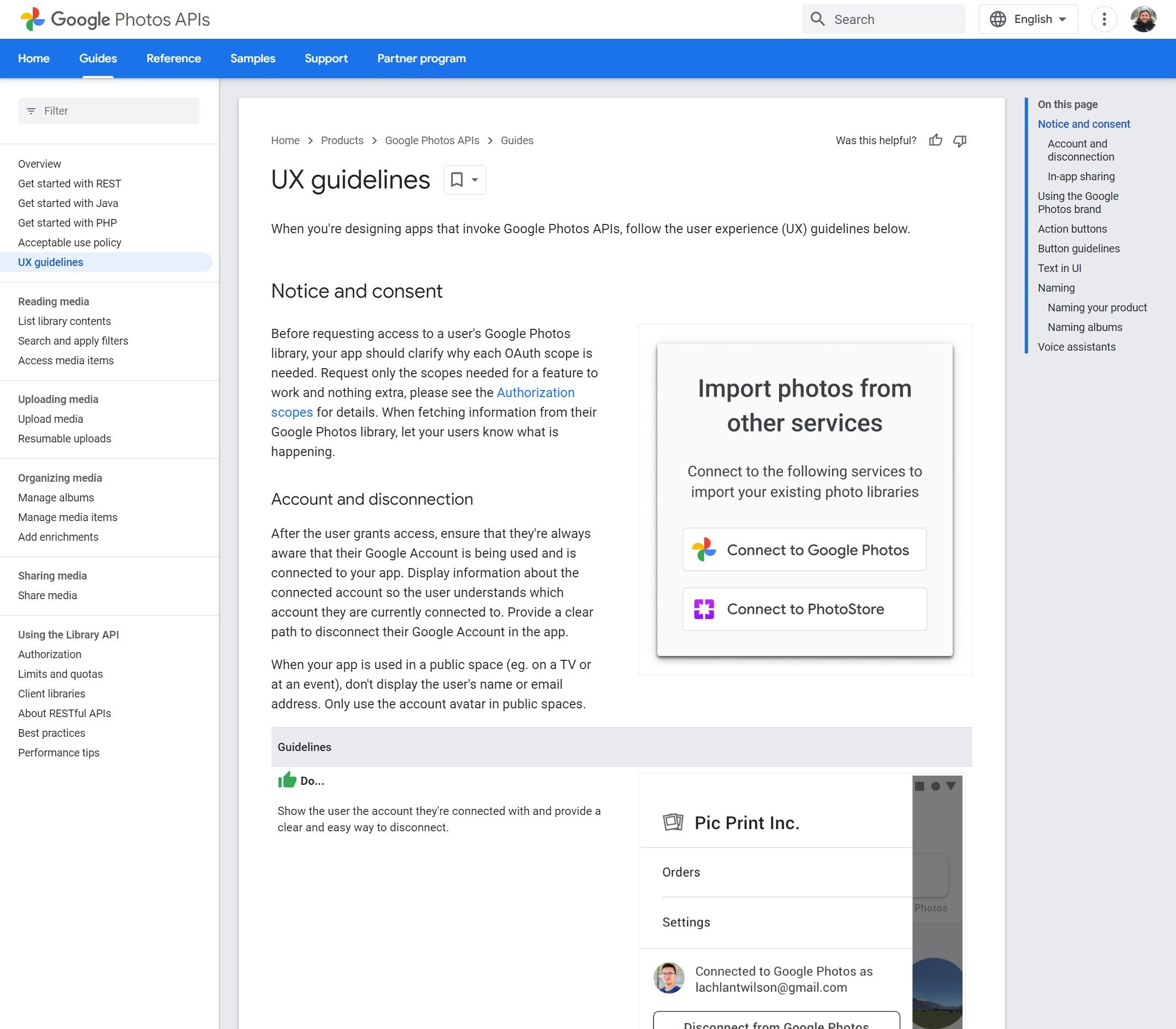
Task: Open the user account avatar
Action: coord(1143,19)
